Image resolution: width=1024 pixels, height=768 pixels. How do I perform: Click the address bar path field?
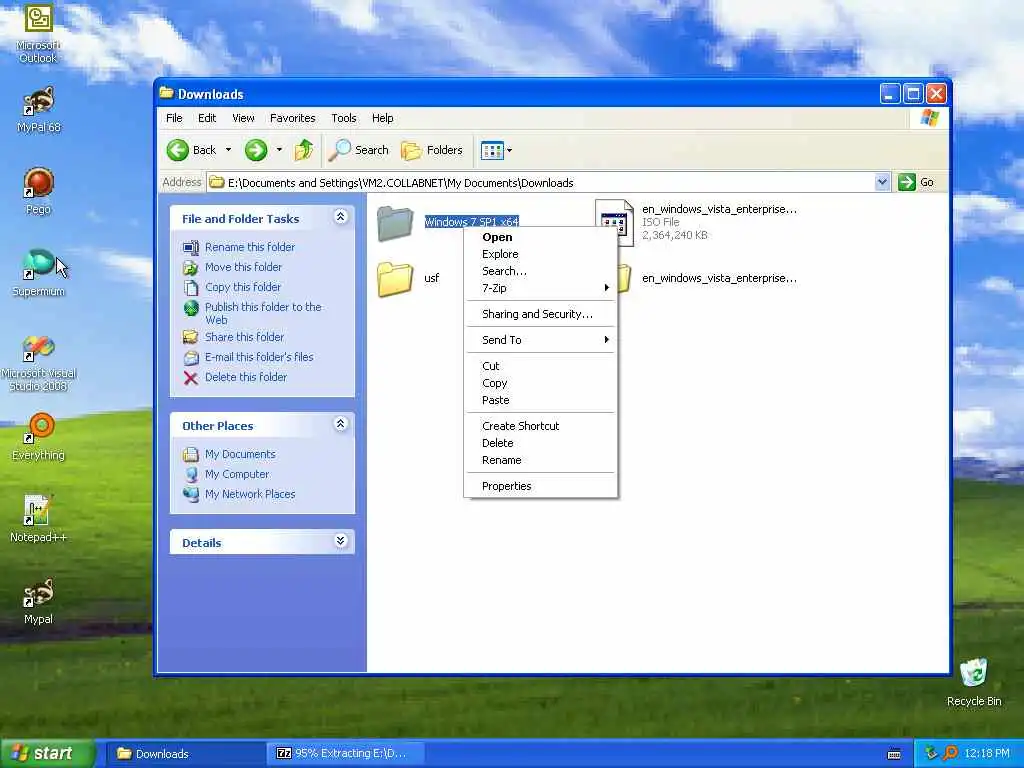(542, 182)
